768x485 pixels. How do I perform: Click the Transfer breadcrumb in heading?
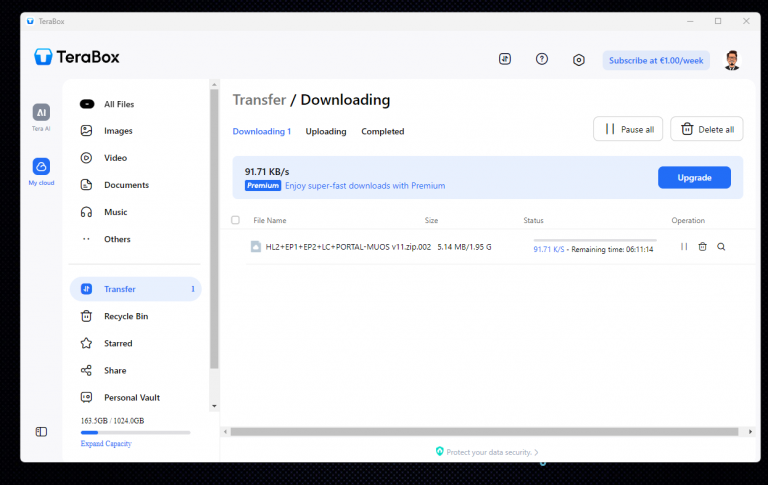(259, 99)
